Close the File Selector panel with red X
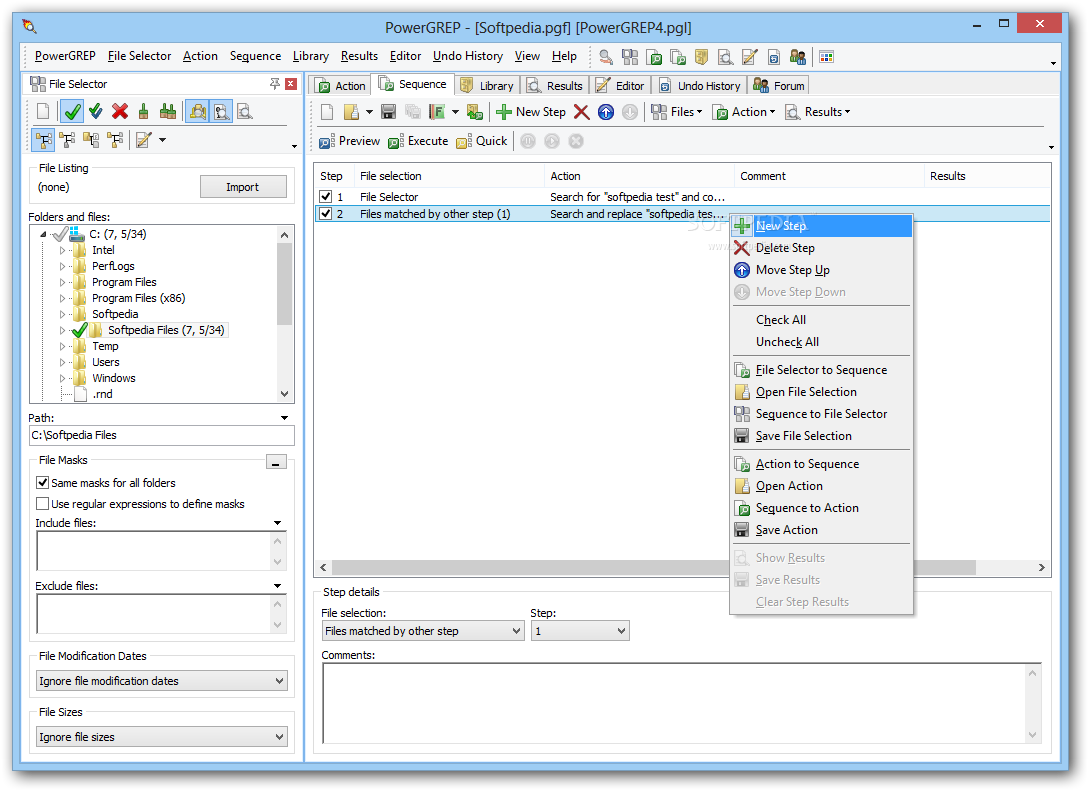 tap(291, 84)
